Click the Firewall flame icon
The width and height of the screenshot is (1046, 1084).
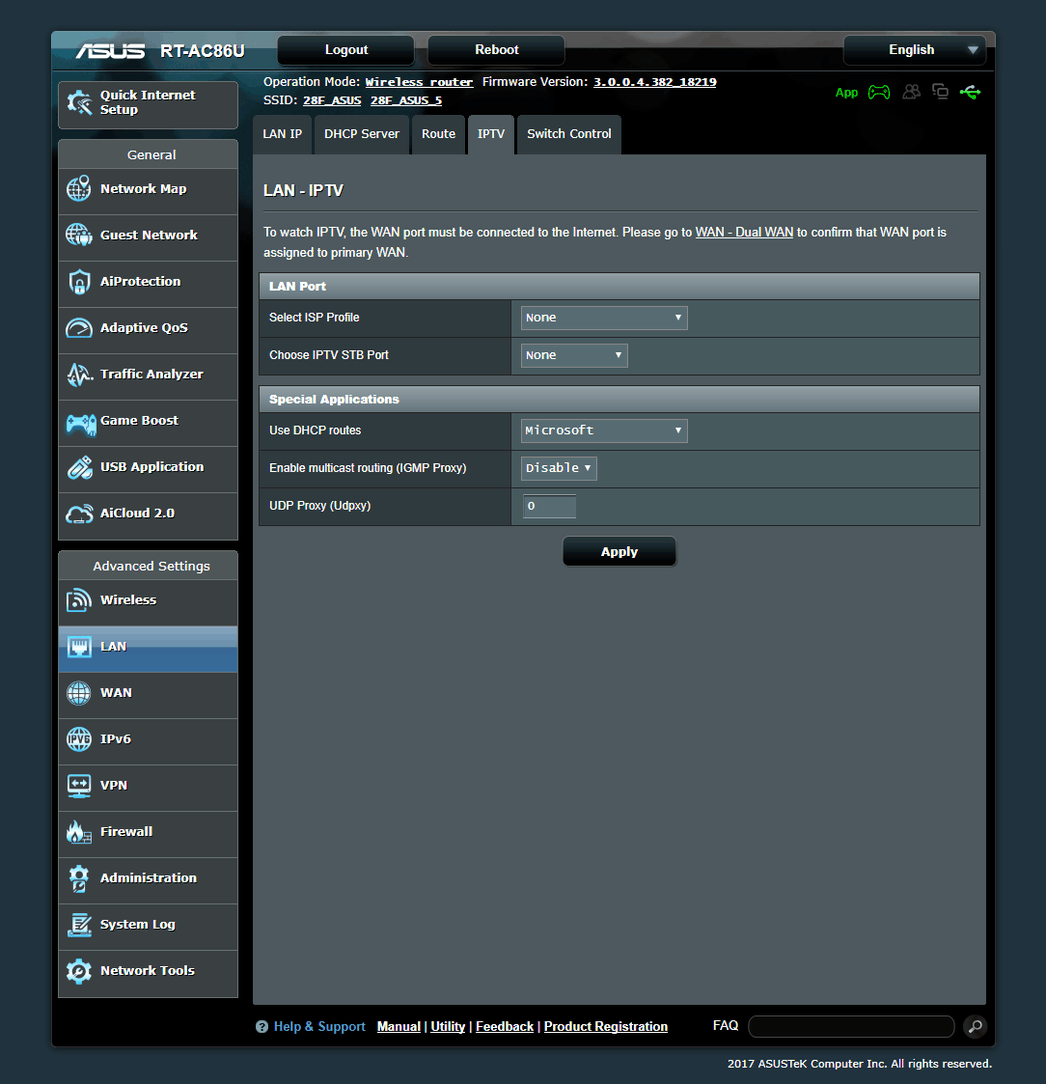[x=79, y=832]
